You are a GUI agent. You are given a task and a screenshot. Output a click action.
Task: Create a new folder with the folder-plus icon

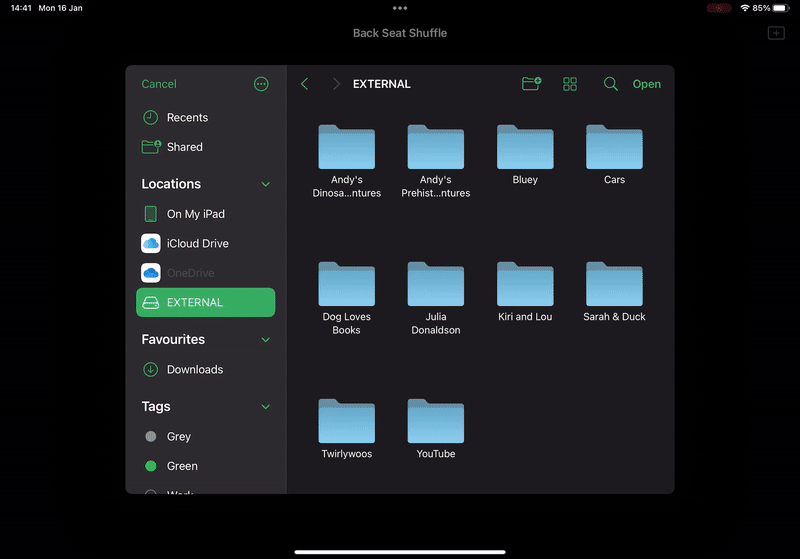(x=532, y=84)
